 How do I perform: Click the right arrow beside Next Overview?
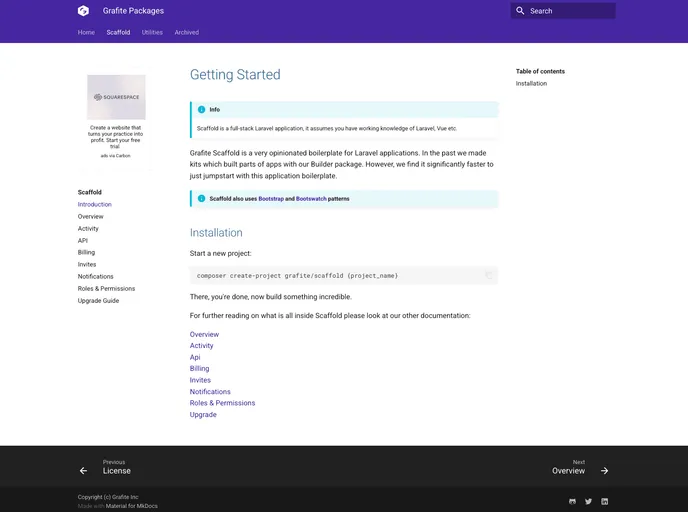pyautogui.click(x=605, y=471)
